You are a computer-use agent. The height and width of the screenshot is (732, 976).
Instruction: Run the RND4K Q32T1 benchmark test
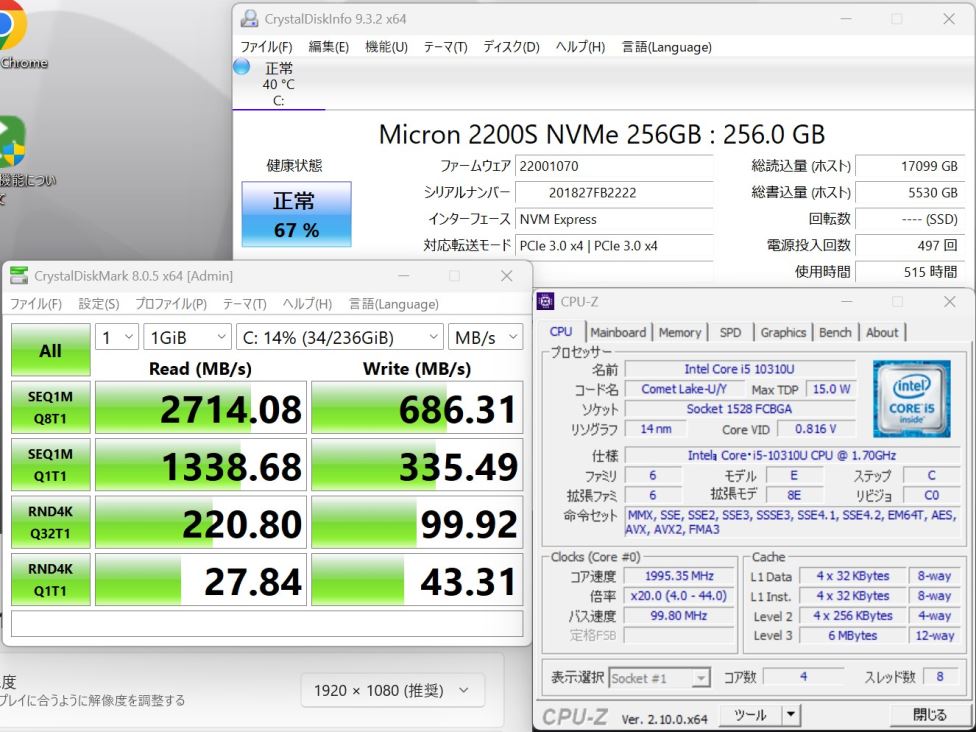coord(50,523)
